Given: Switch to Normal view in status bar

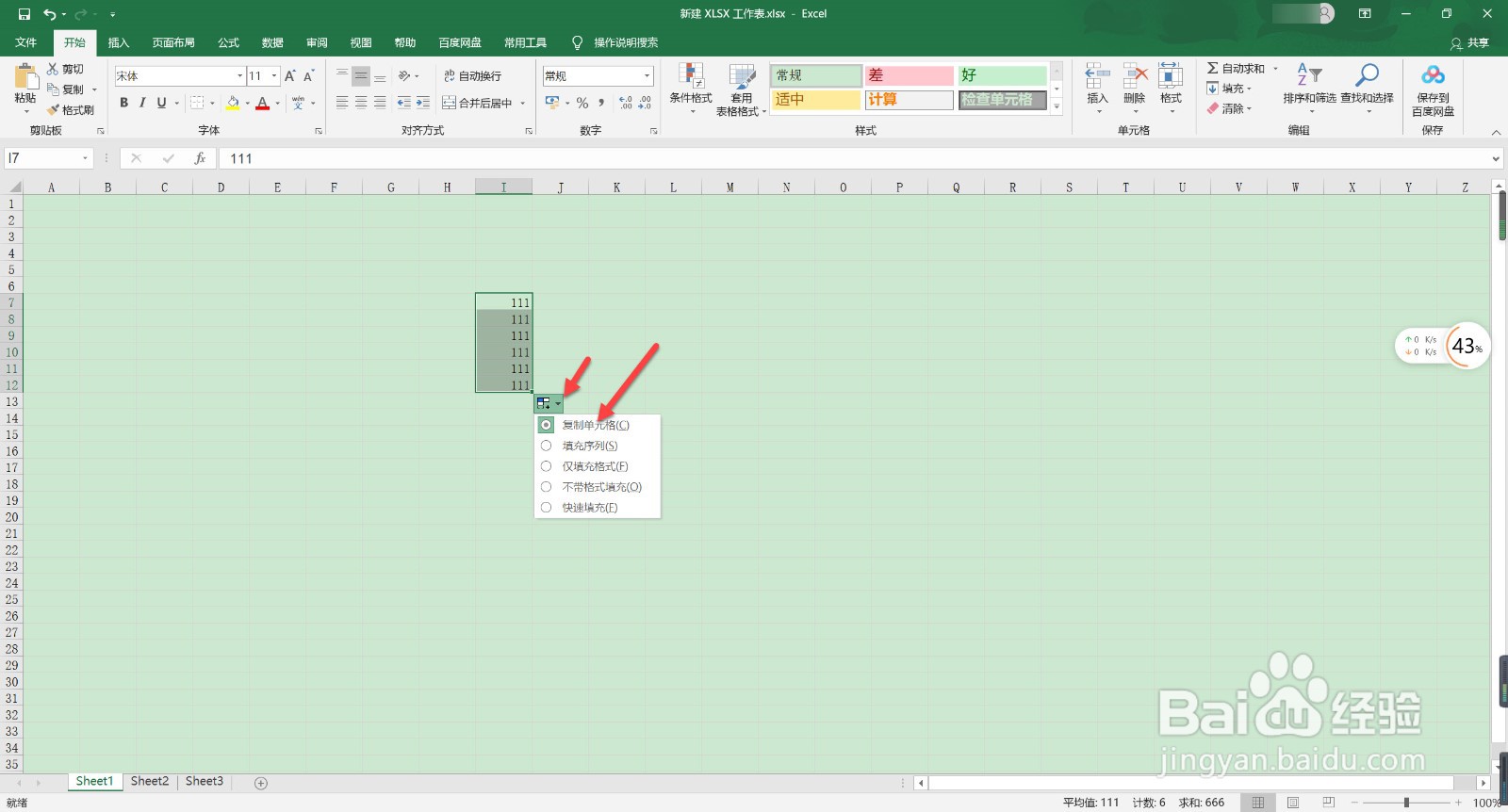Looking at the screenshot, I should [1257, 803].
